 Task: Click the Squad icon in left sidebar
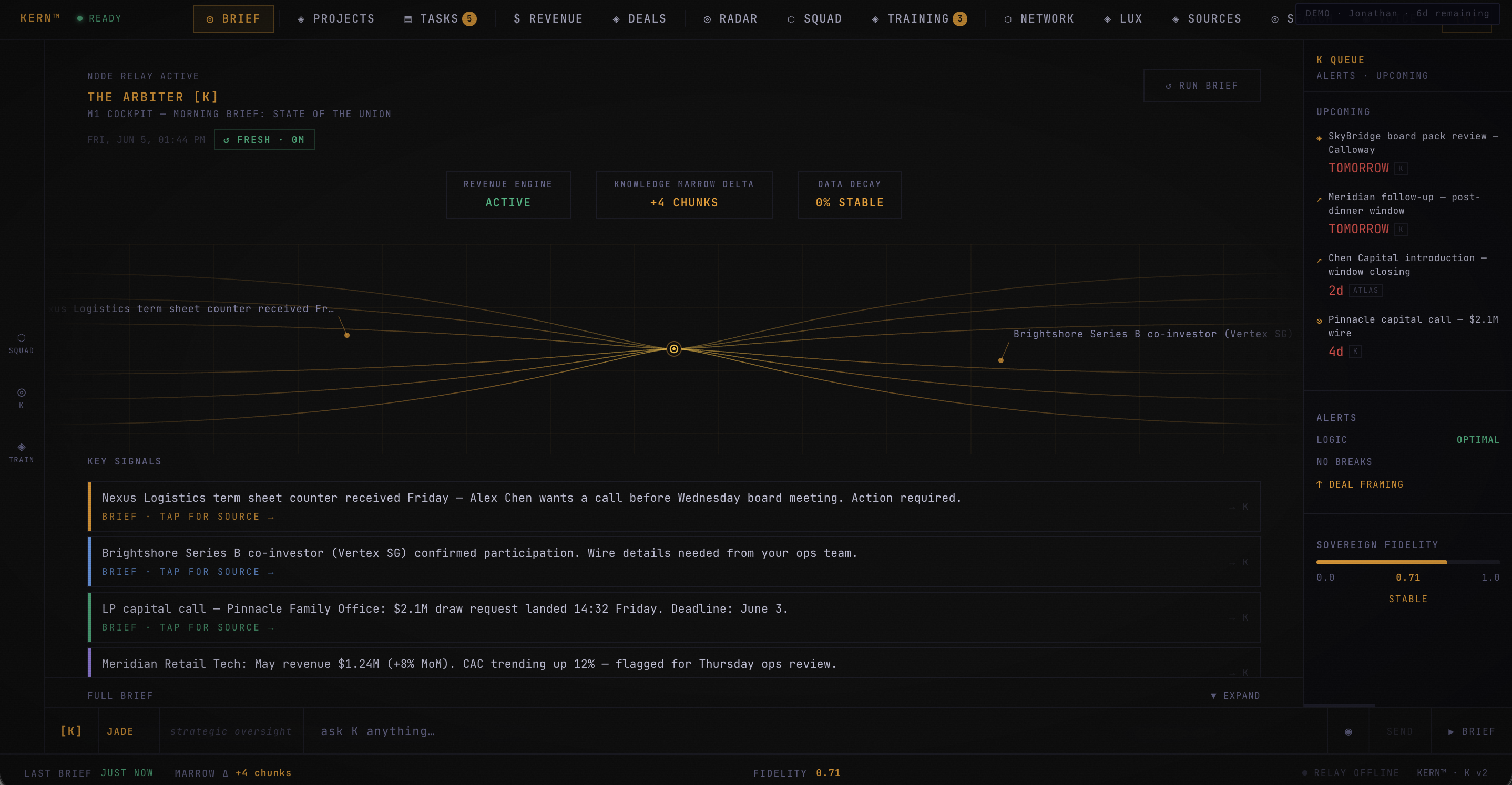[21, 343]
